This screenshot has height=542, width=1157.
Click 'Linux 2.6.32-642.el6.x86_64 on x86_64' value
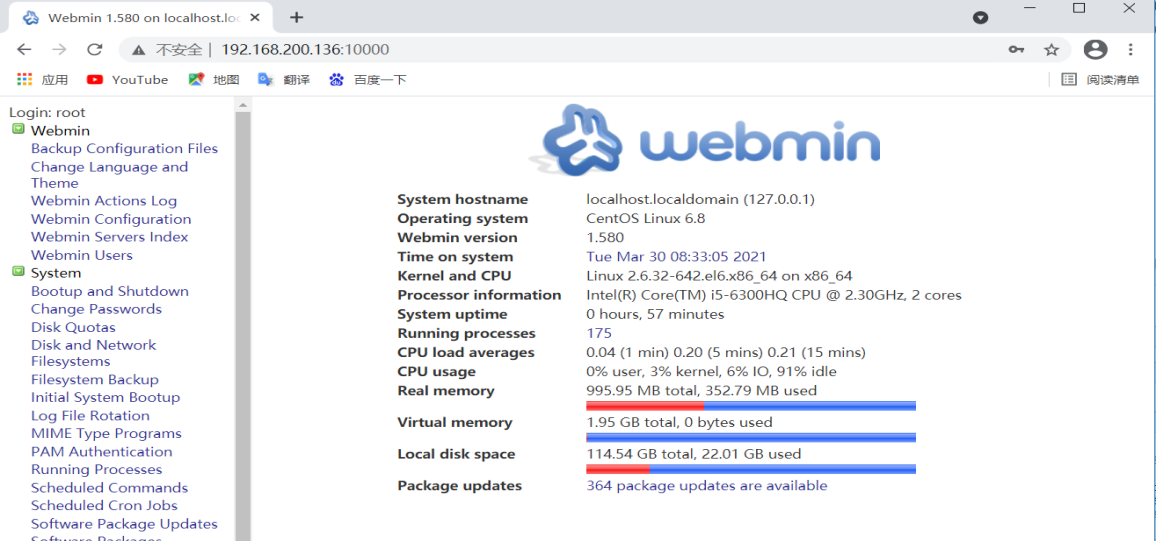pyautogui.click(x=719, y=276)
